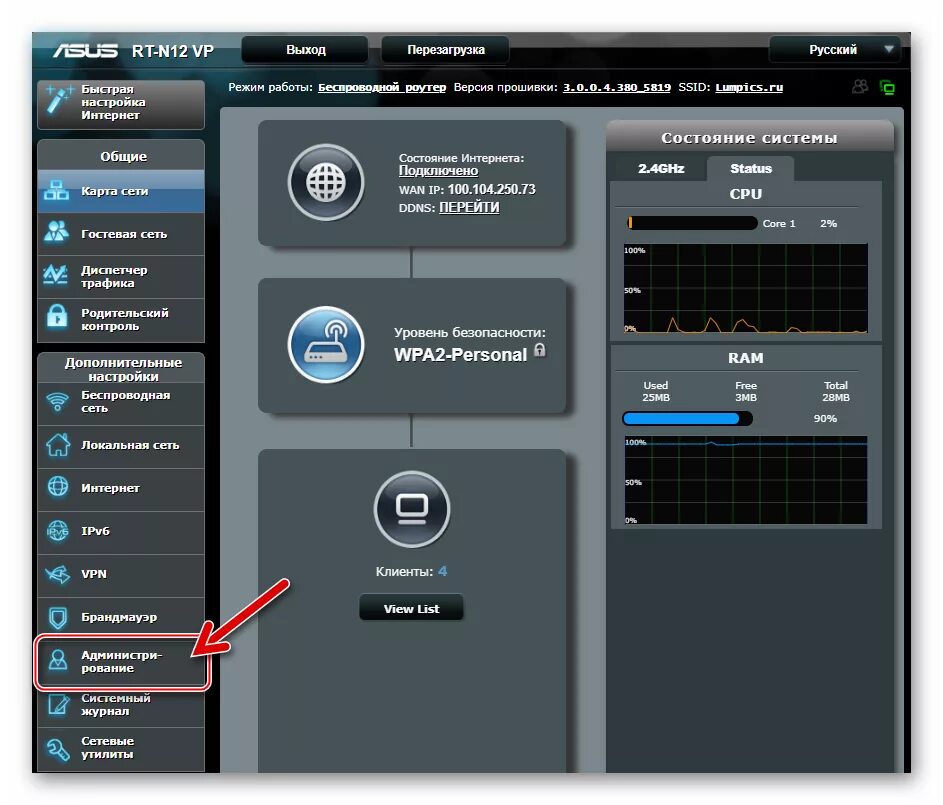Click the RAM usage history graph
The width and height of the screenshot is (943, 805).
745,480
